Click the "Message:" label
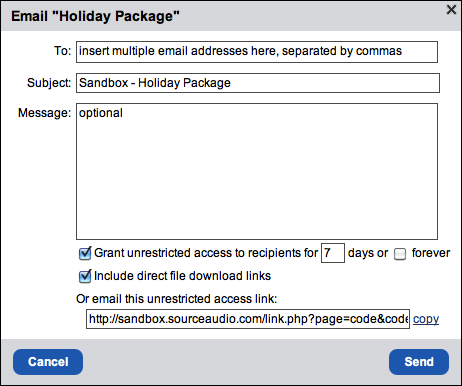Screen dimensions: 462x386 tap(45, 113)
